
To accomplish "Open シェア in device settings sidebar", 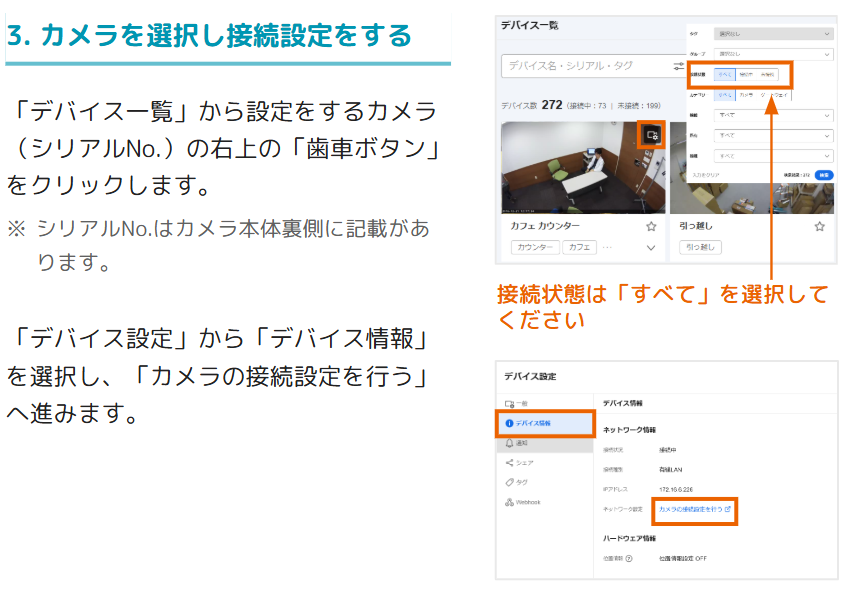I will tap(544, 463).
